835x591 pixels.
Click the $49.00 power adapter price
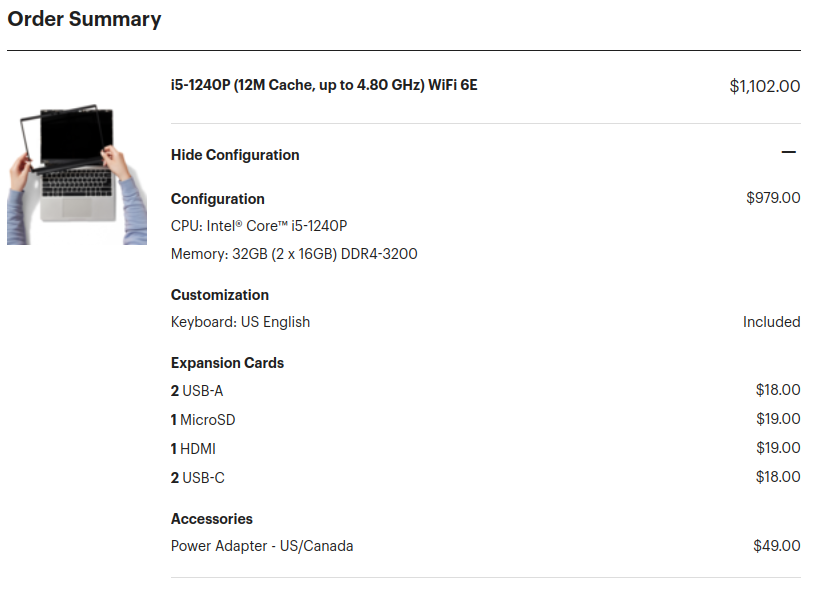pos(776,546)
